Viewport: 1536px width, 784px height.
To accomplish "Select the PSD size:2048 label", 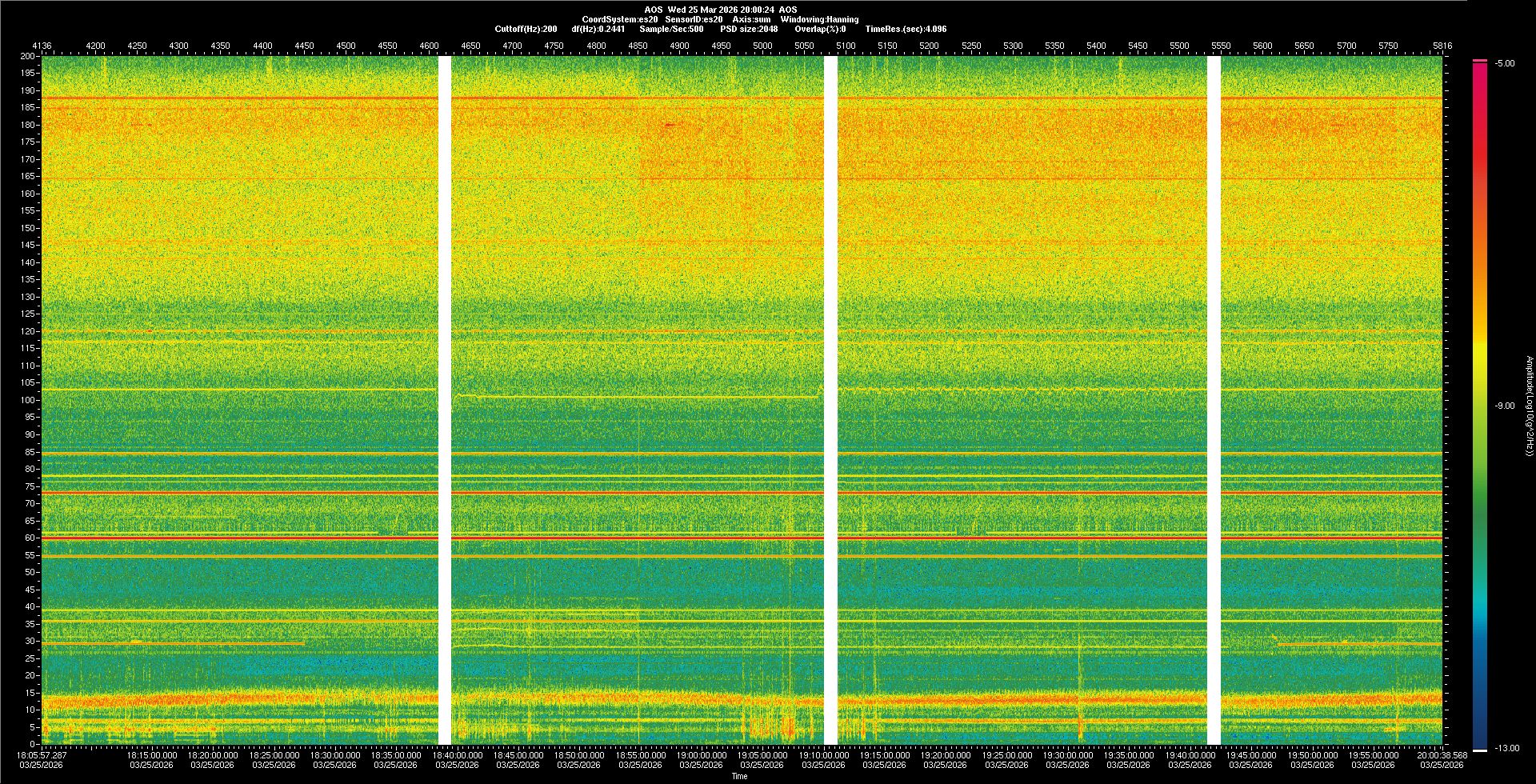I will 748,29.
